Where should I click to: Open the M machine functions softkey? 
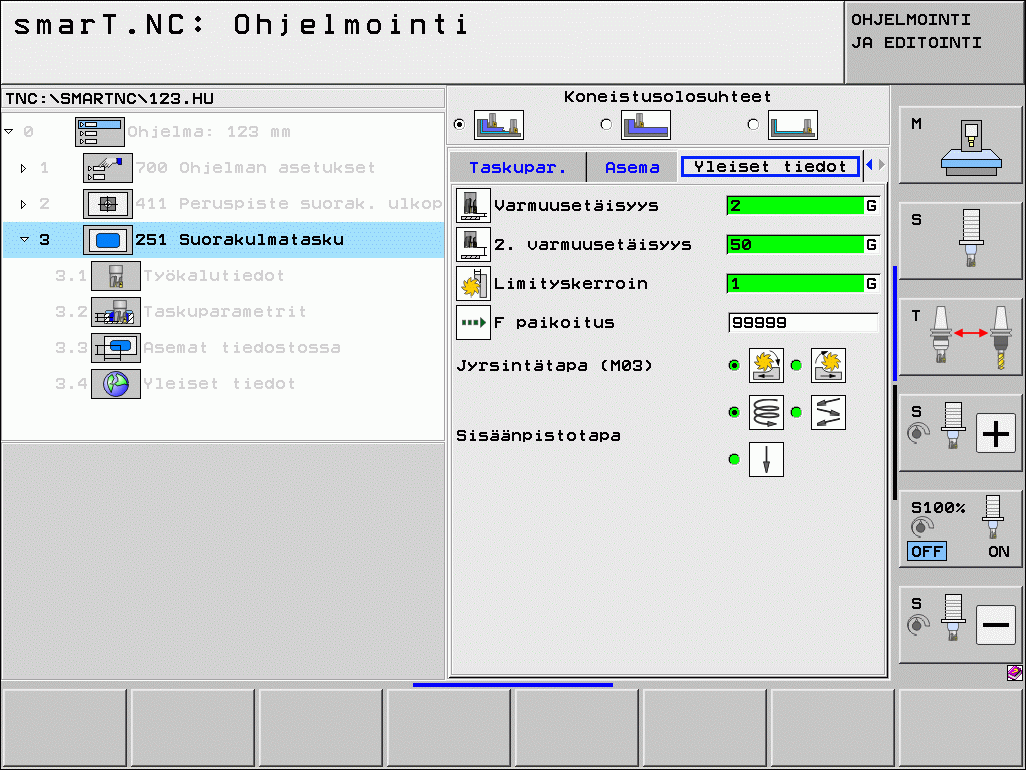[x=960, y=145]
